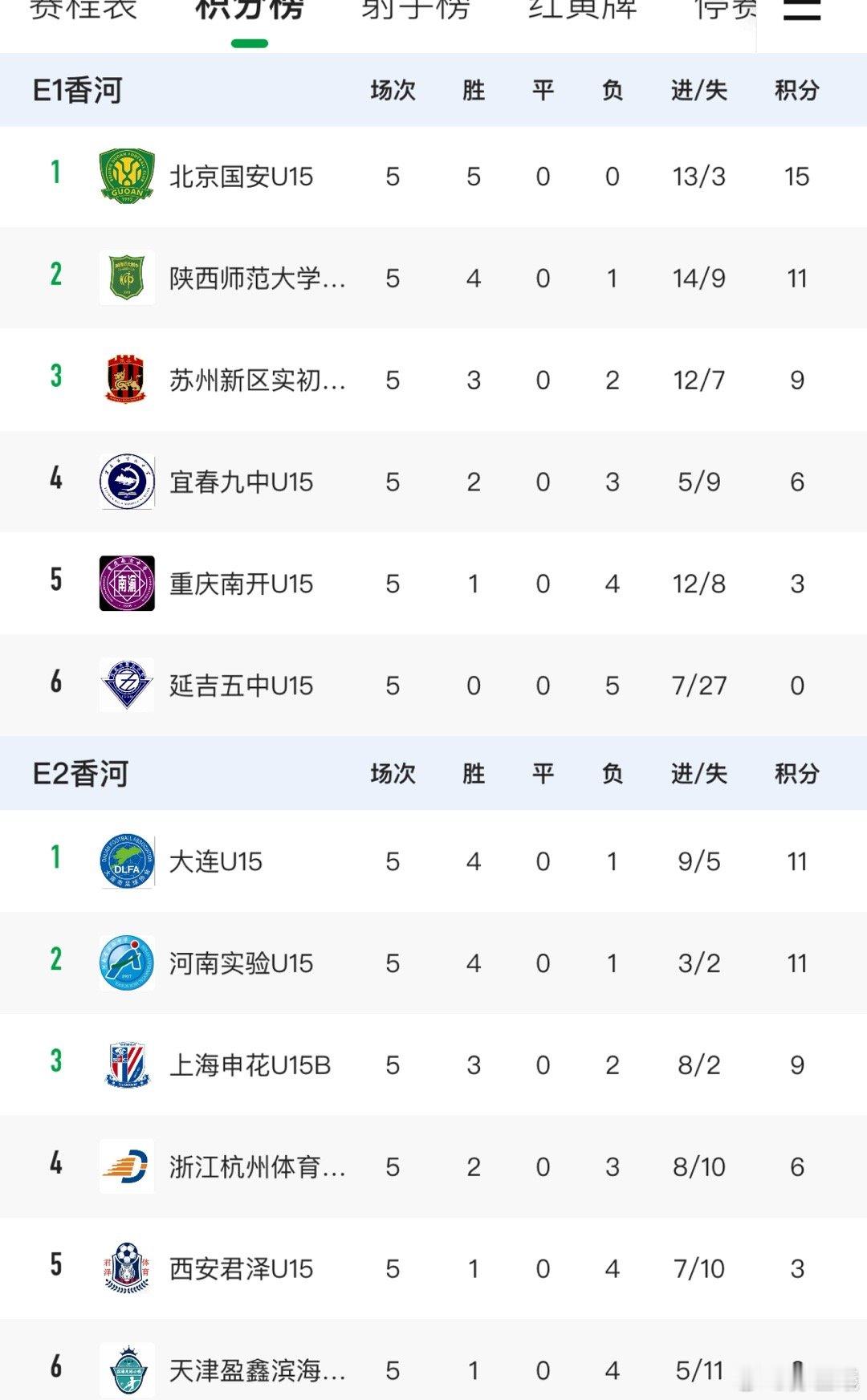Select the 积分榜 tab
The width and height of the screenshot is (867, 1400).
click(x=250, y=10)
